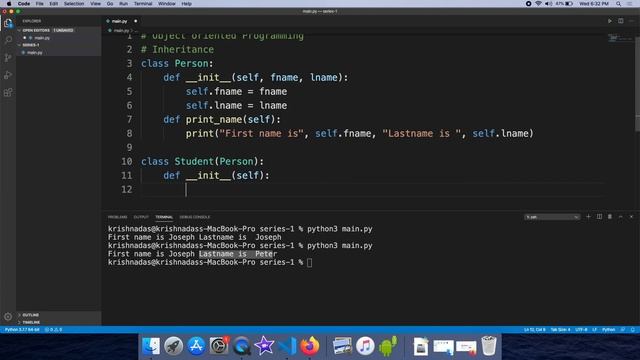This screenshot has height=360, width=640.
Task: Split the terminal panel
Action: (x=599, y=217)
